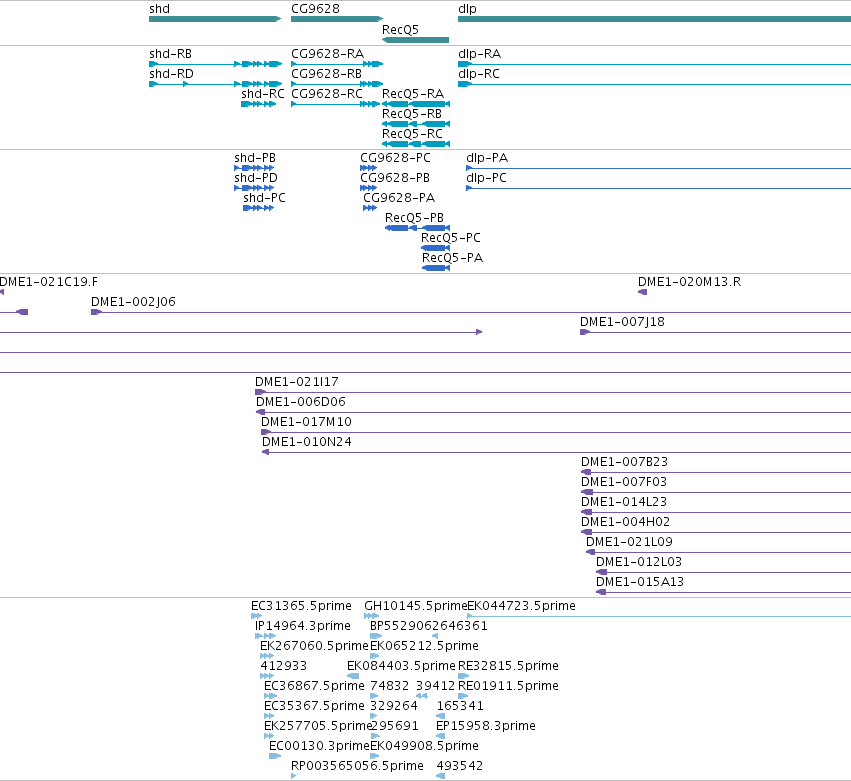This screenshot has height=781, width=851.
Task: Click the EC35367.5prime EST label
Action: click(x=314, y=707)
